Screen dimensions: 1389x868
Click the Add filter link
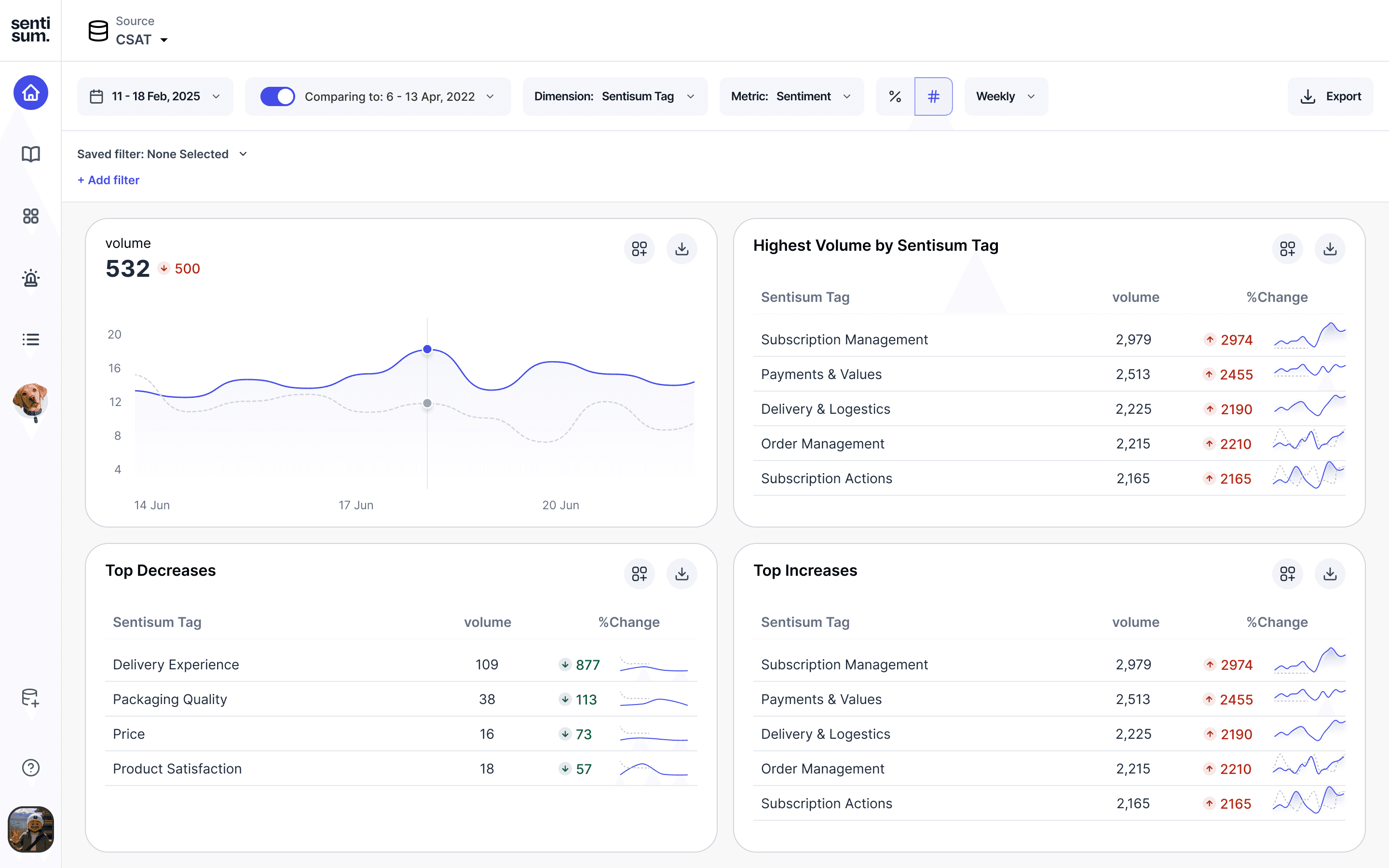click(x=109, y=180)
